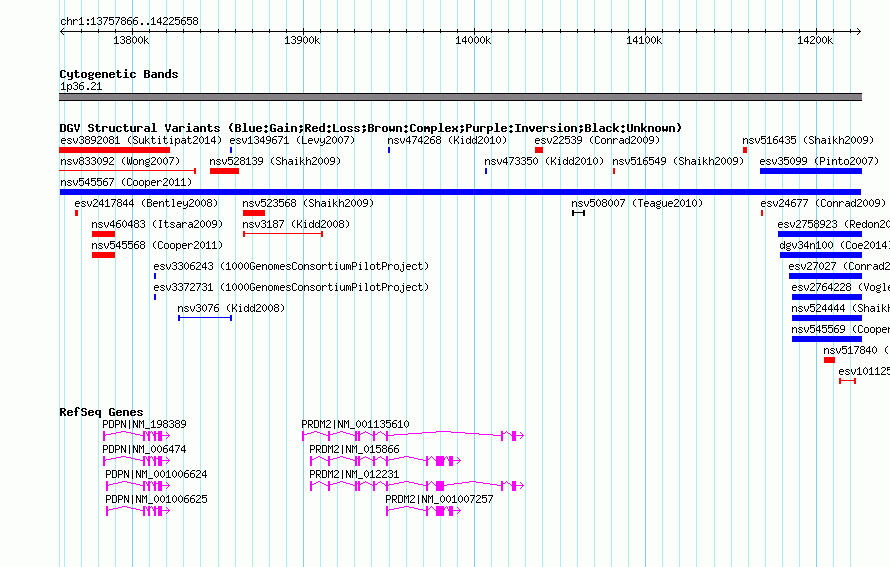Click the 14000k ruler tick label

[473, 40]
